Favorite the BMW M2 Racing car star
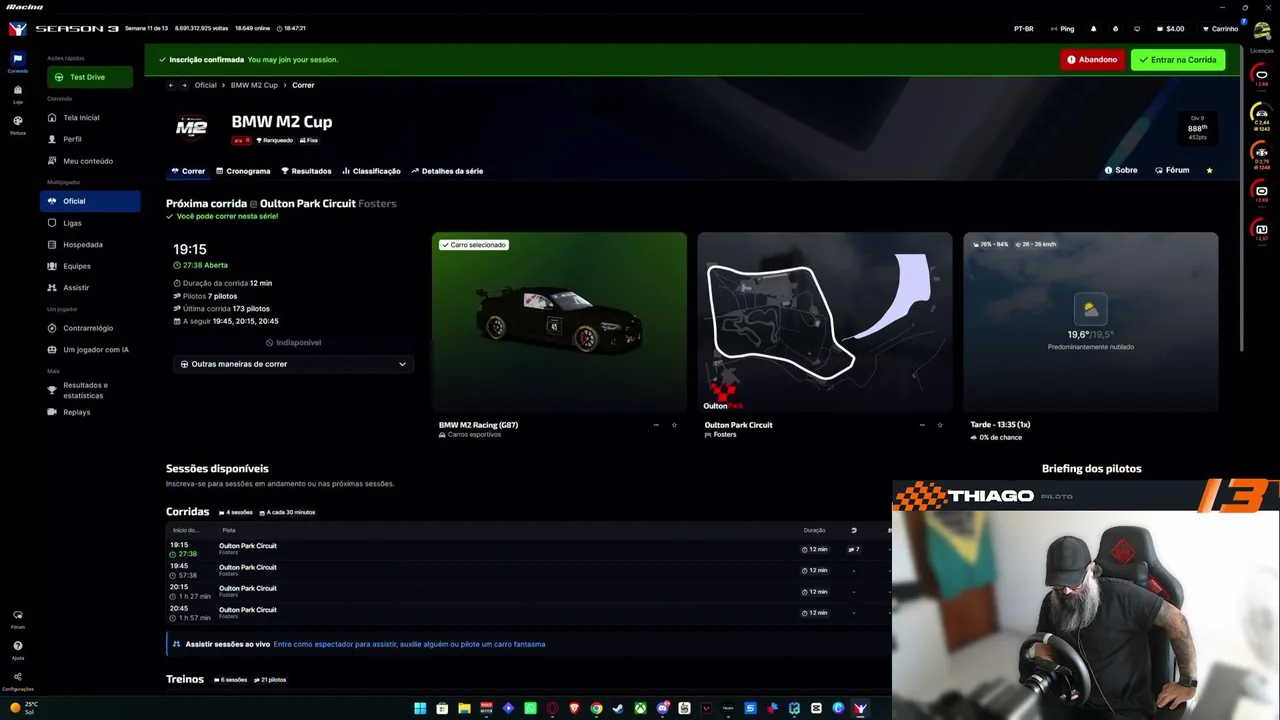This screenshot has height=720, width=1280. (674, 425)
